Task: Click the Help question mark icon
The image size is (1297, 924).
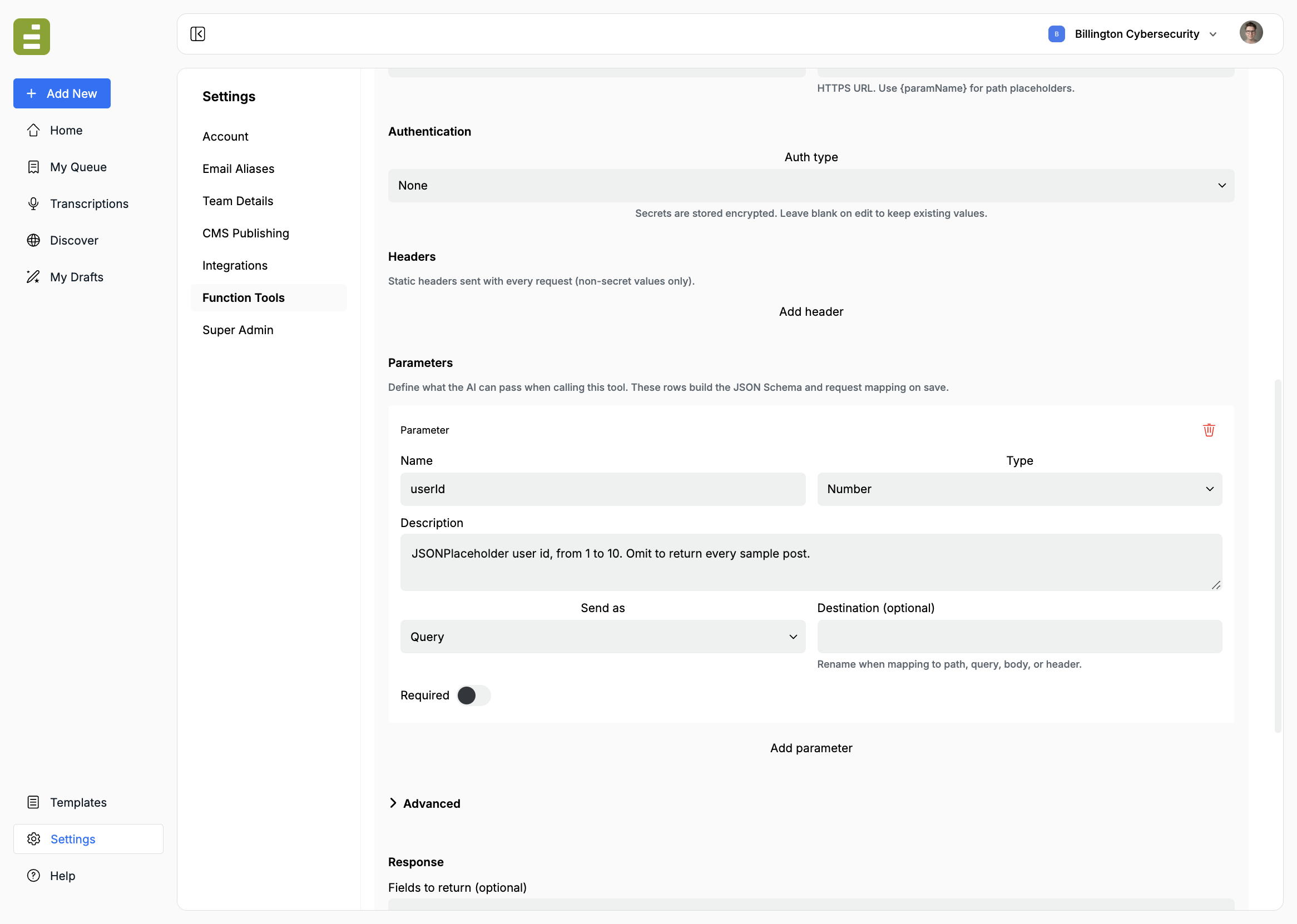Action: [33, 876]
